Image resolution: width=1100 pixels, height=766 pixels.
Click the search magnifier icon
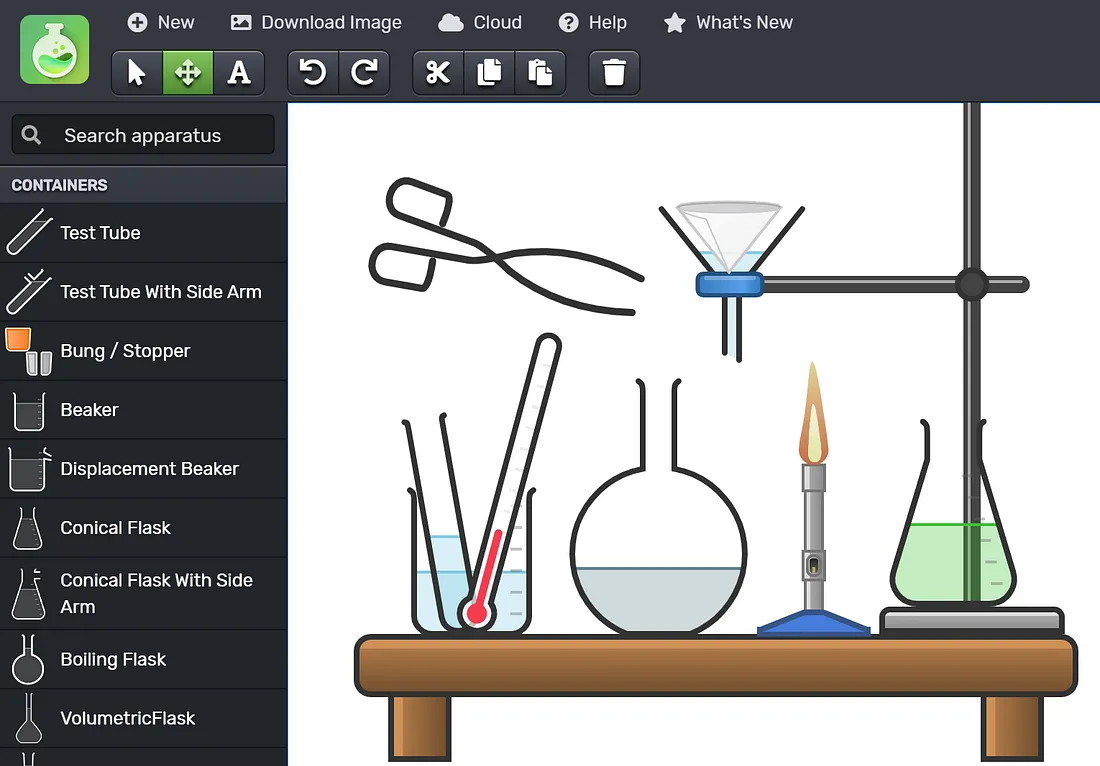coord(31,135)
